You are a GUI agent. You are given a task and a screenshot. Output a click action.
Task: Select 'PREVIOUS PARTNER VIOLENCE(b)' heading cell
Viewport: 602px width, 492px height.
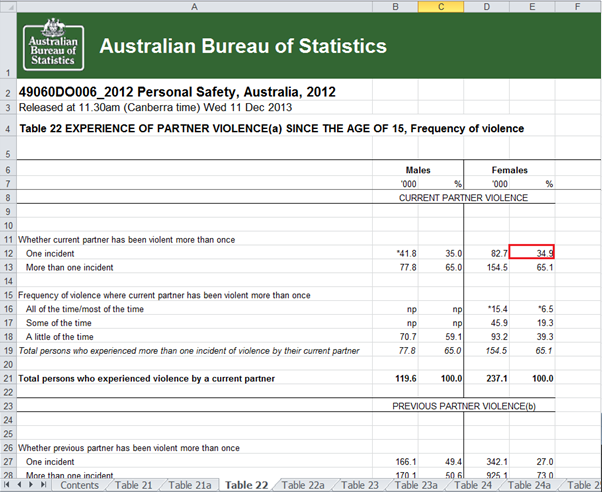pyautogui.click(x=463, y=406)
